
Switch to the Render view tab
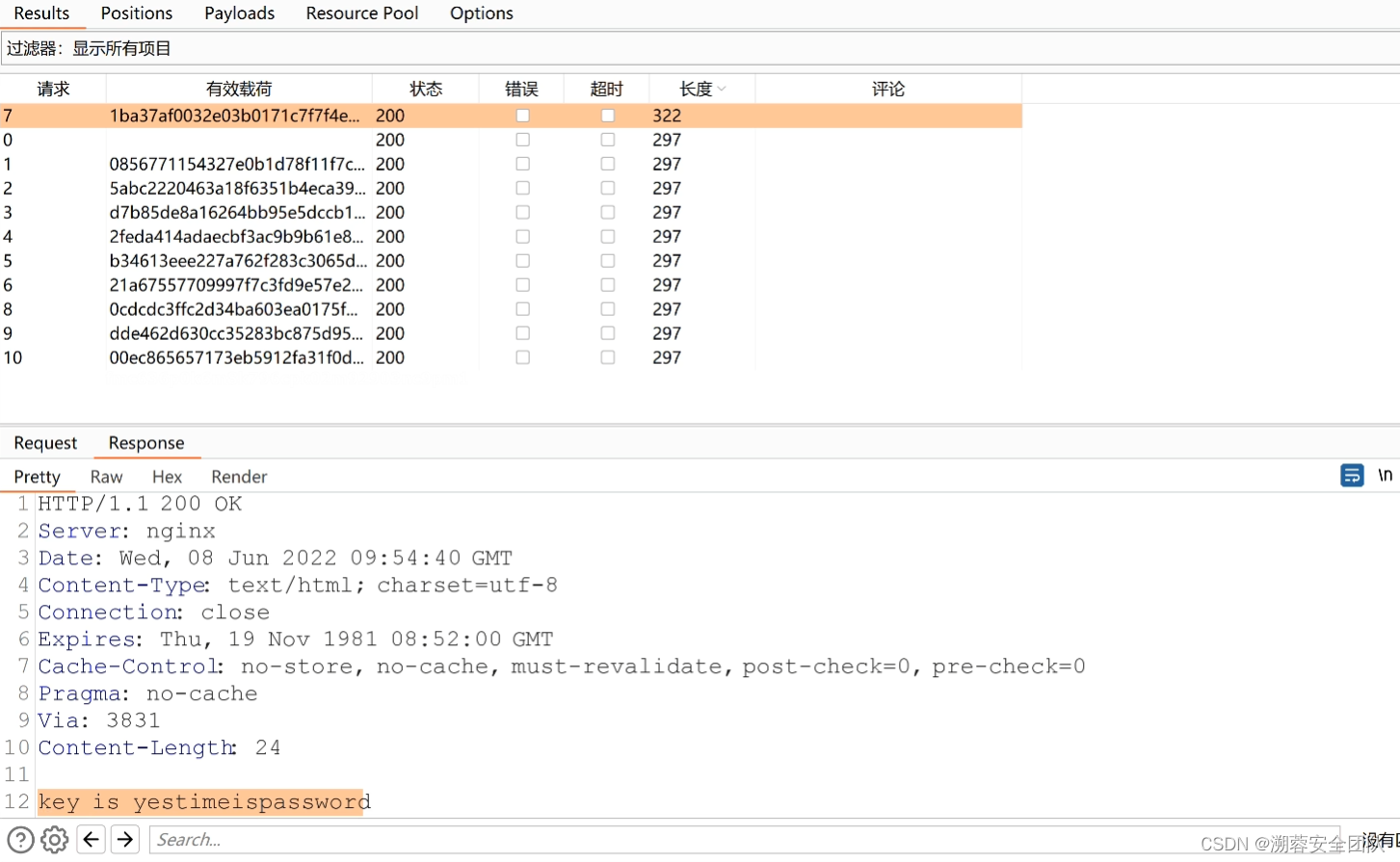(239, 477)
